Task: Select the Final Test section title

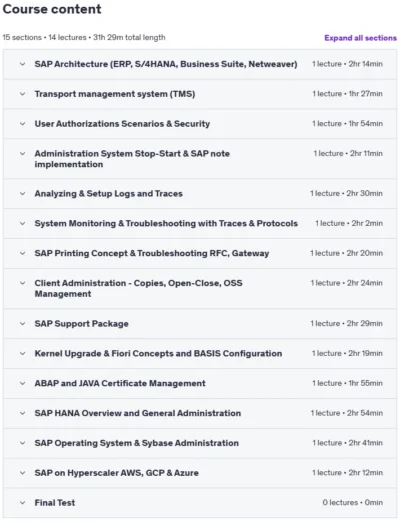Action: (55, 503)
